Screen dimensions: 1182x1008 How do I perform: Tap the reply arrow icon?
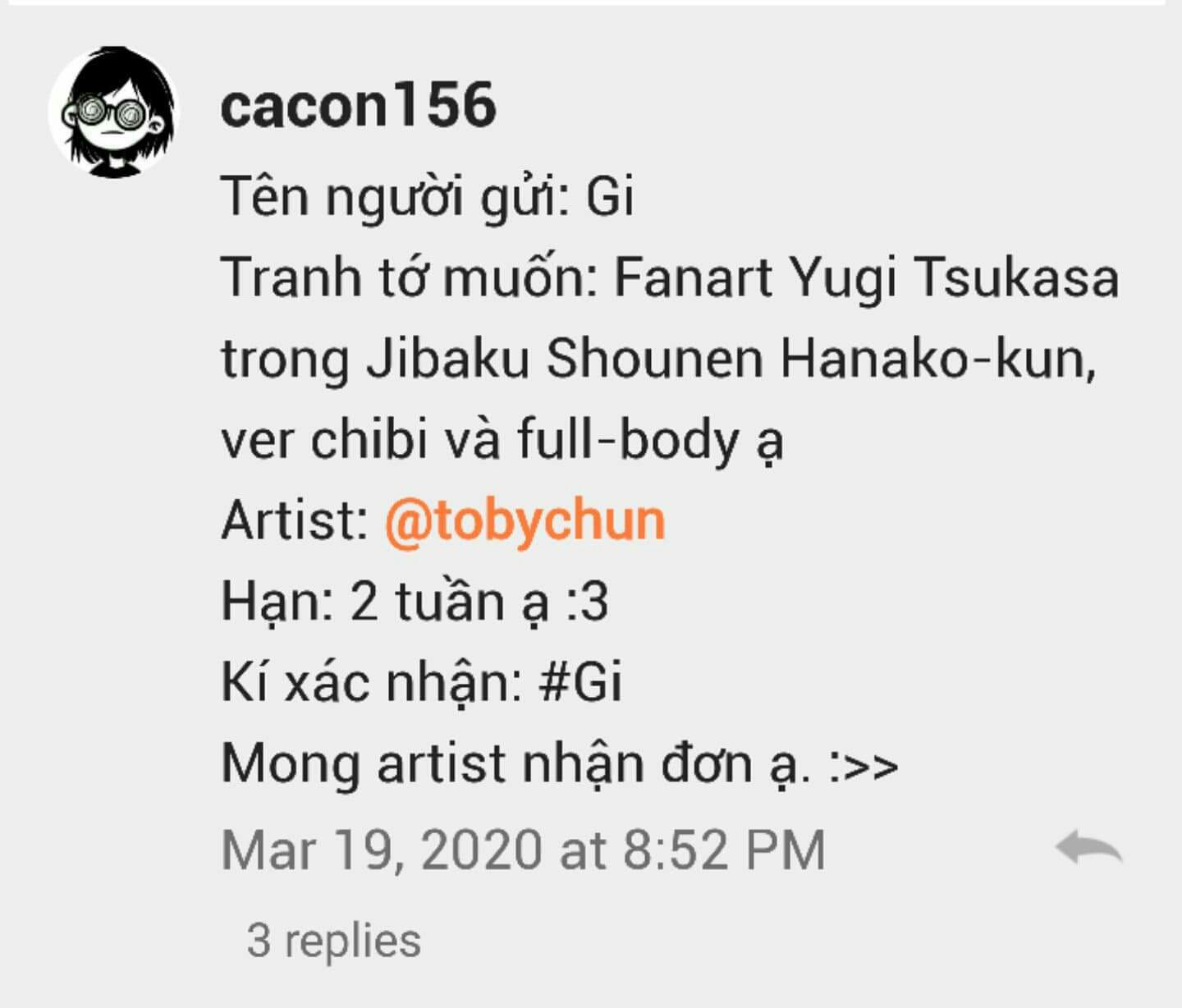tap(1089, 847)
